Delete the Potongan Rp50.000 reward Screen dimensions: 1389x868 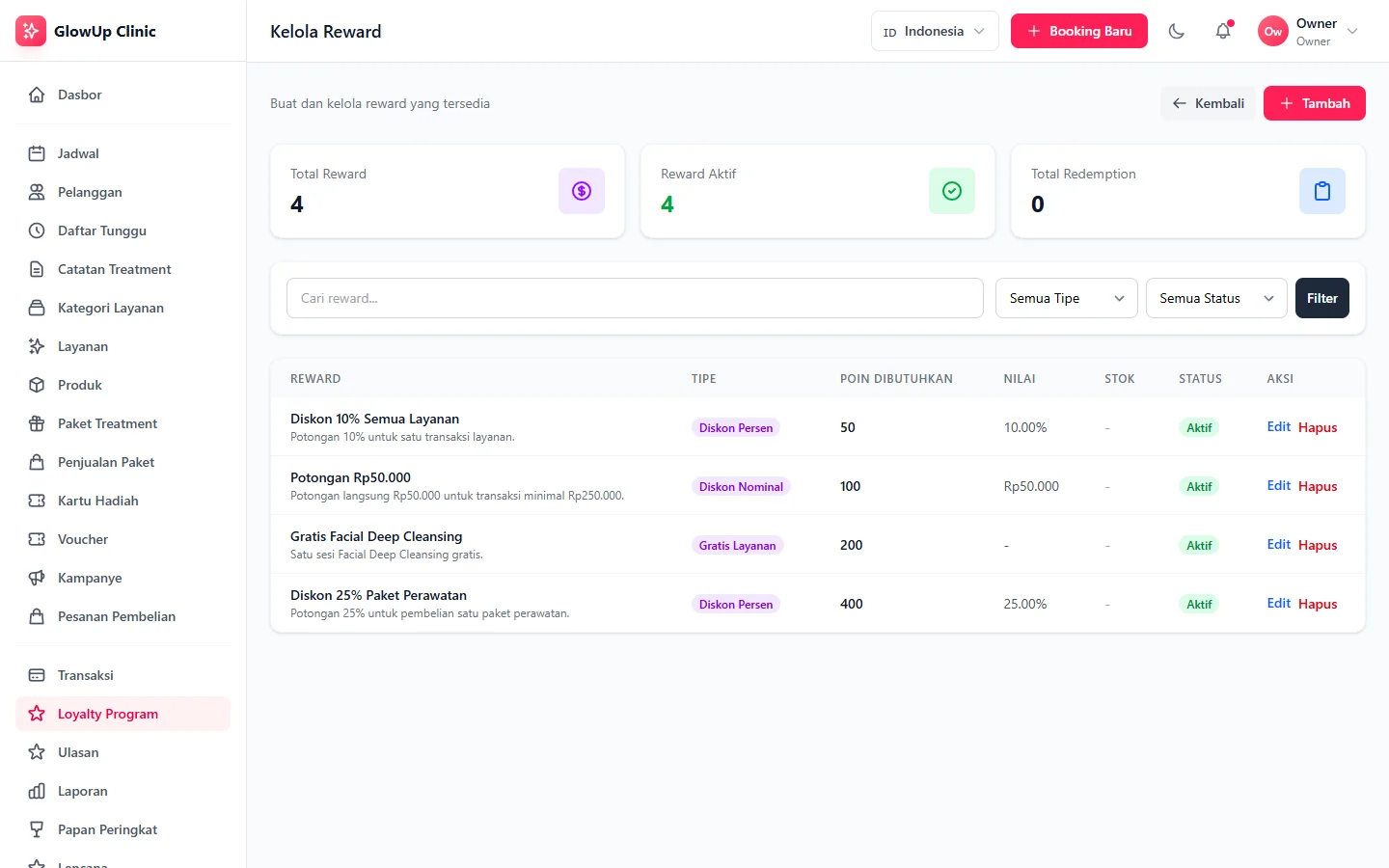pyautogui.click(x=1318, y=486)
